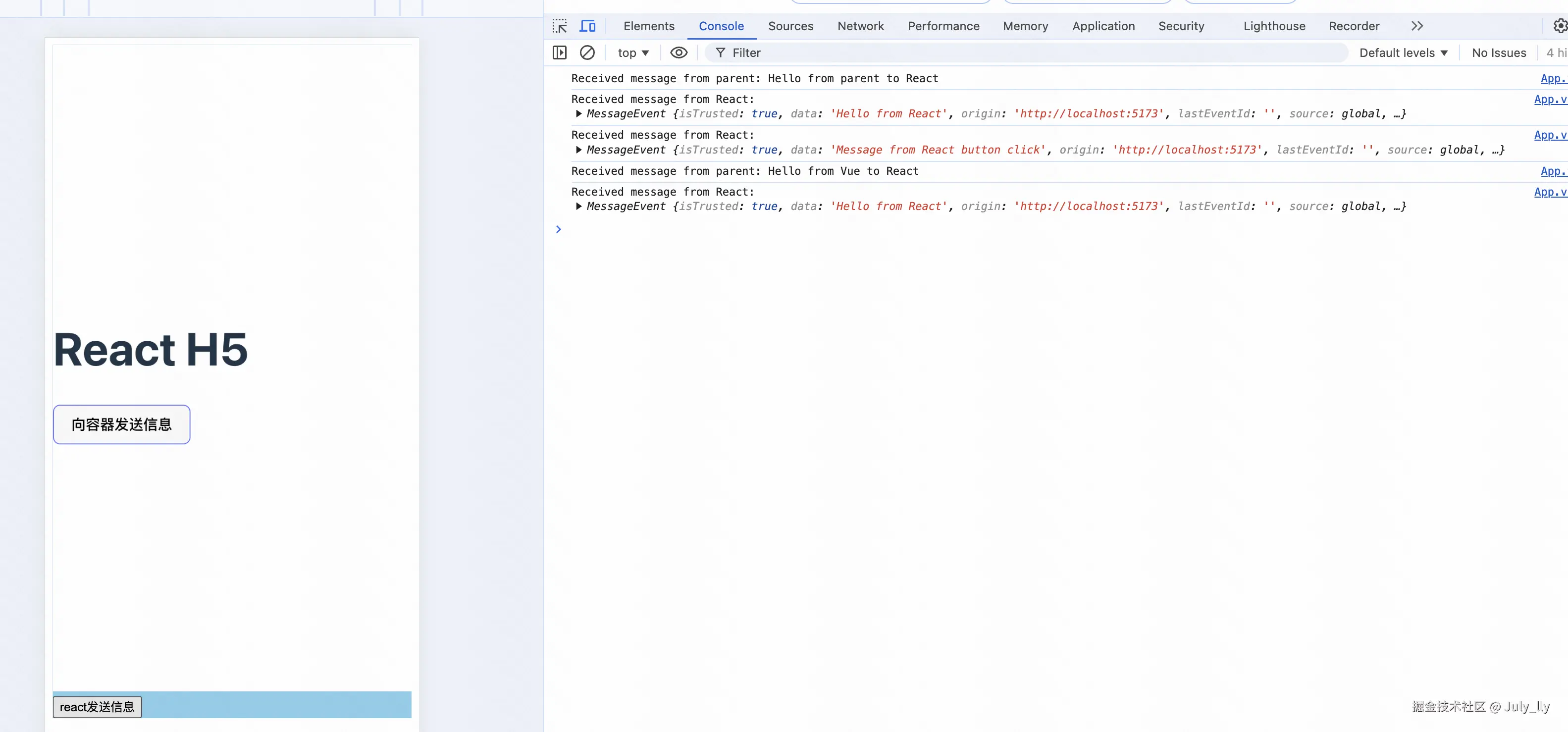Open the Elements tab
Image resolution: width=1568 pixels, height=732 pixels.
tap(649, 26)
